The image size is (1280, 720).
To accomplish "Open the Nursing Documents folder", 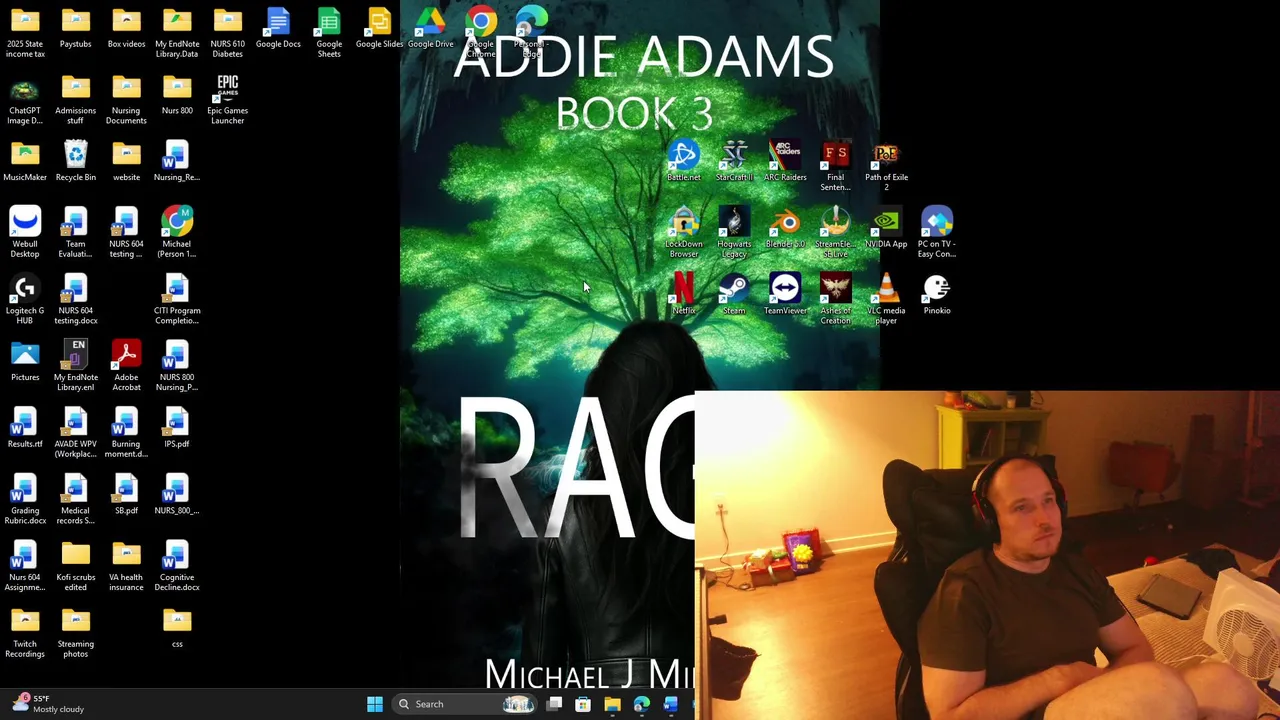I will click(x=126, y=99).
